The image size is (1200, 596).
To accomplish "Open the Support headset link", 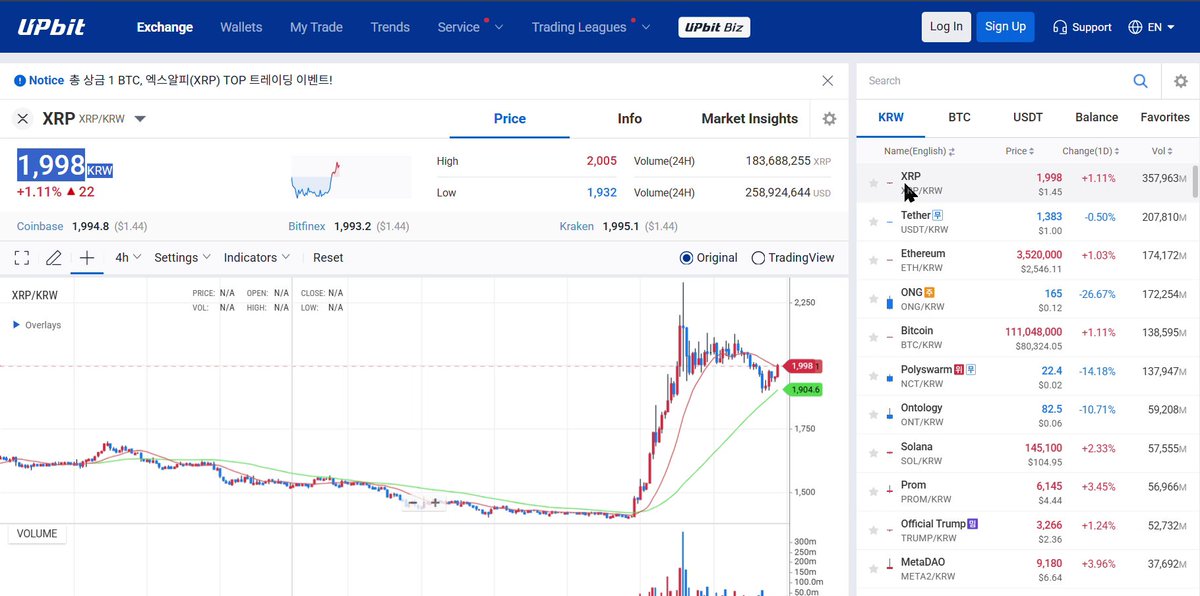I will 1082,27.
